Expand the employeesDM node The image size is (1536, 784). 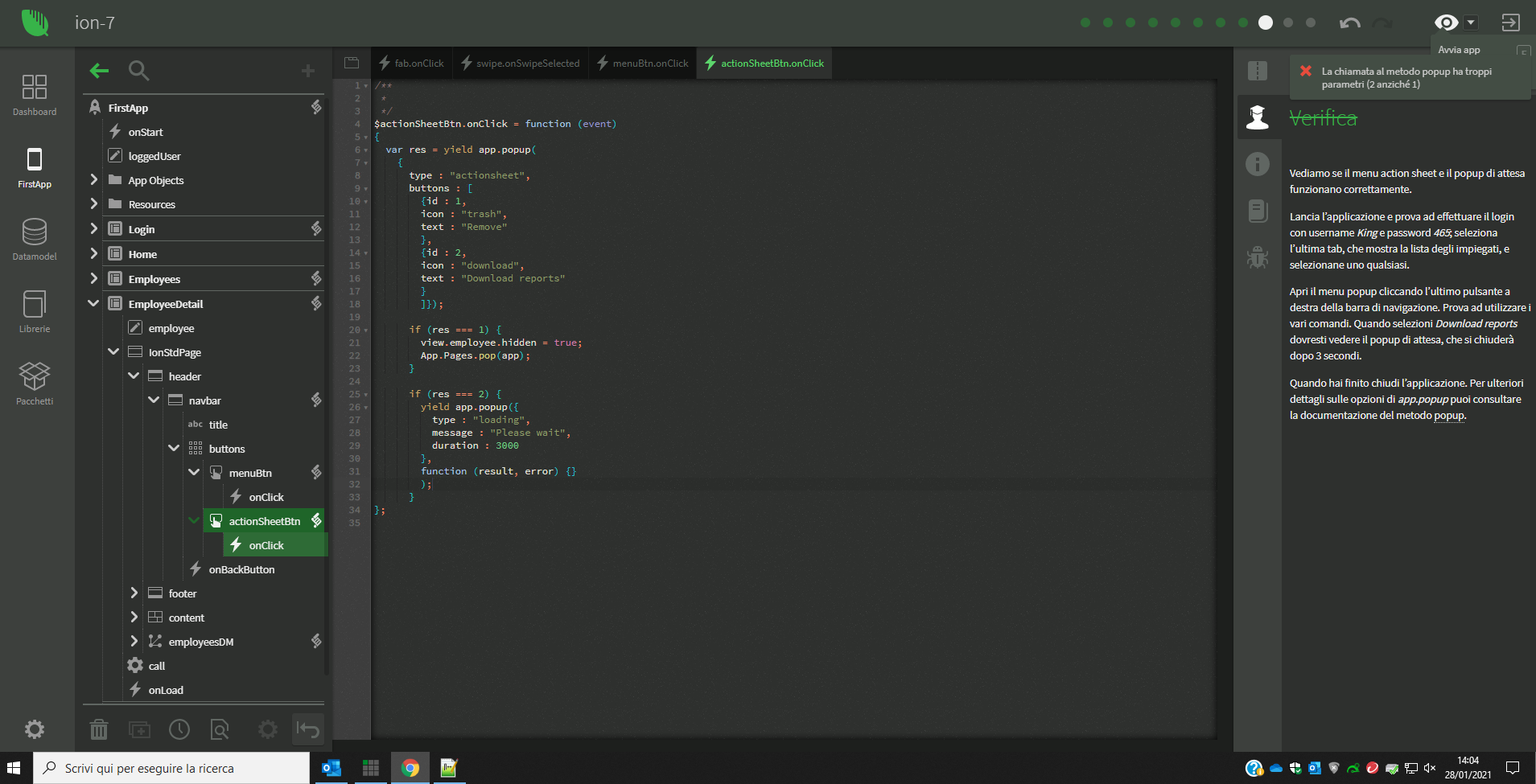pyautogui.click(x=134, y=641)
